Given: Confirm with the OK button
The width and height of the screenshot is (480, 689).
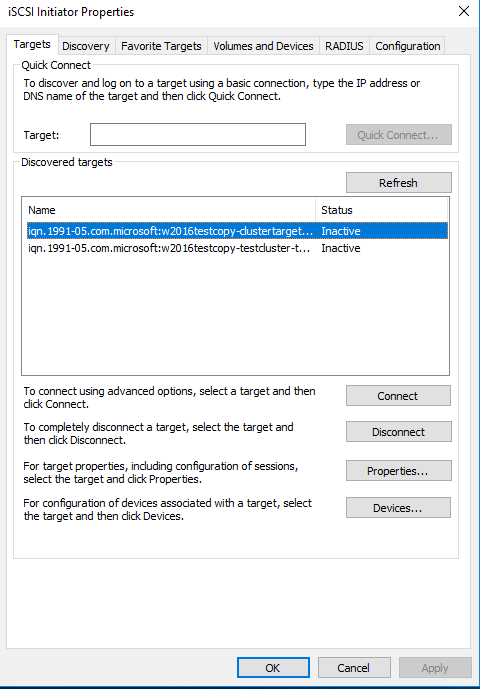Looking at the screenshot, I should pyautogui.click(x=273, y=667).
